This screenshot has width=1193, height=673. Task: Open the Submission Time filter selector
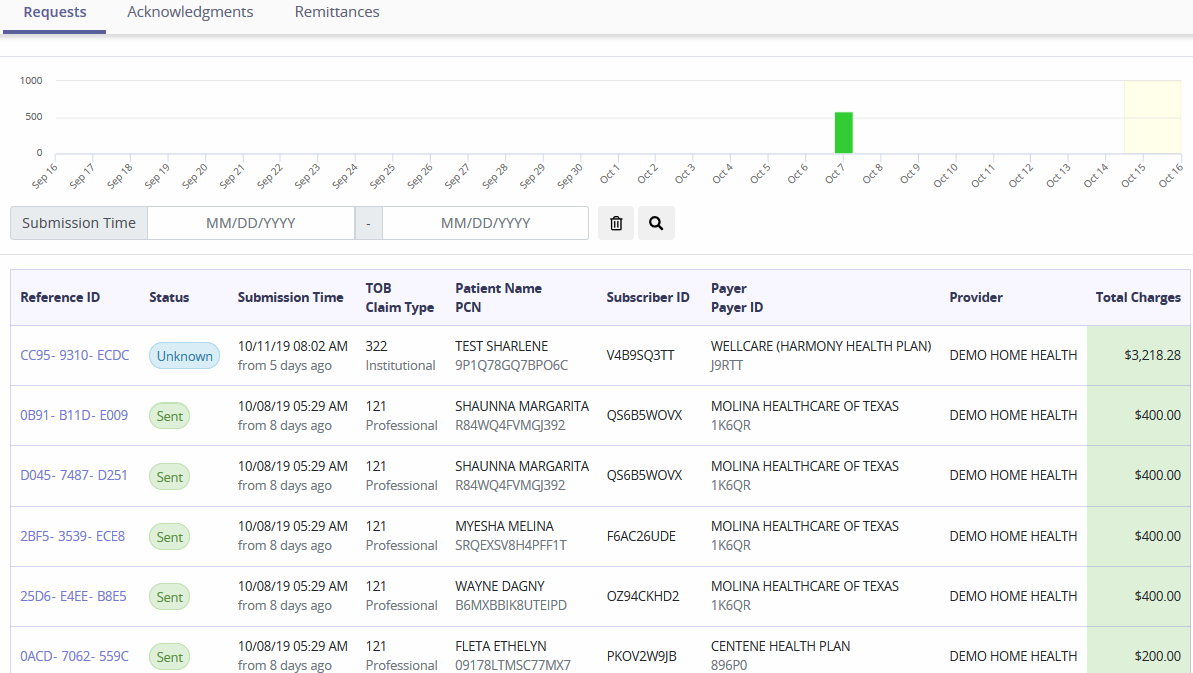78,222
